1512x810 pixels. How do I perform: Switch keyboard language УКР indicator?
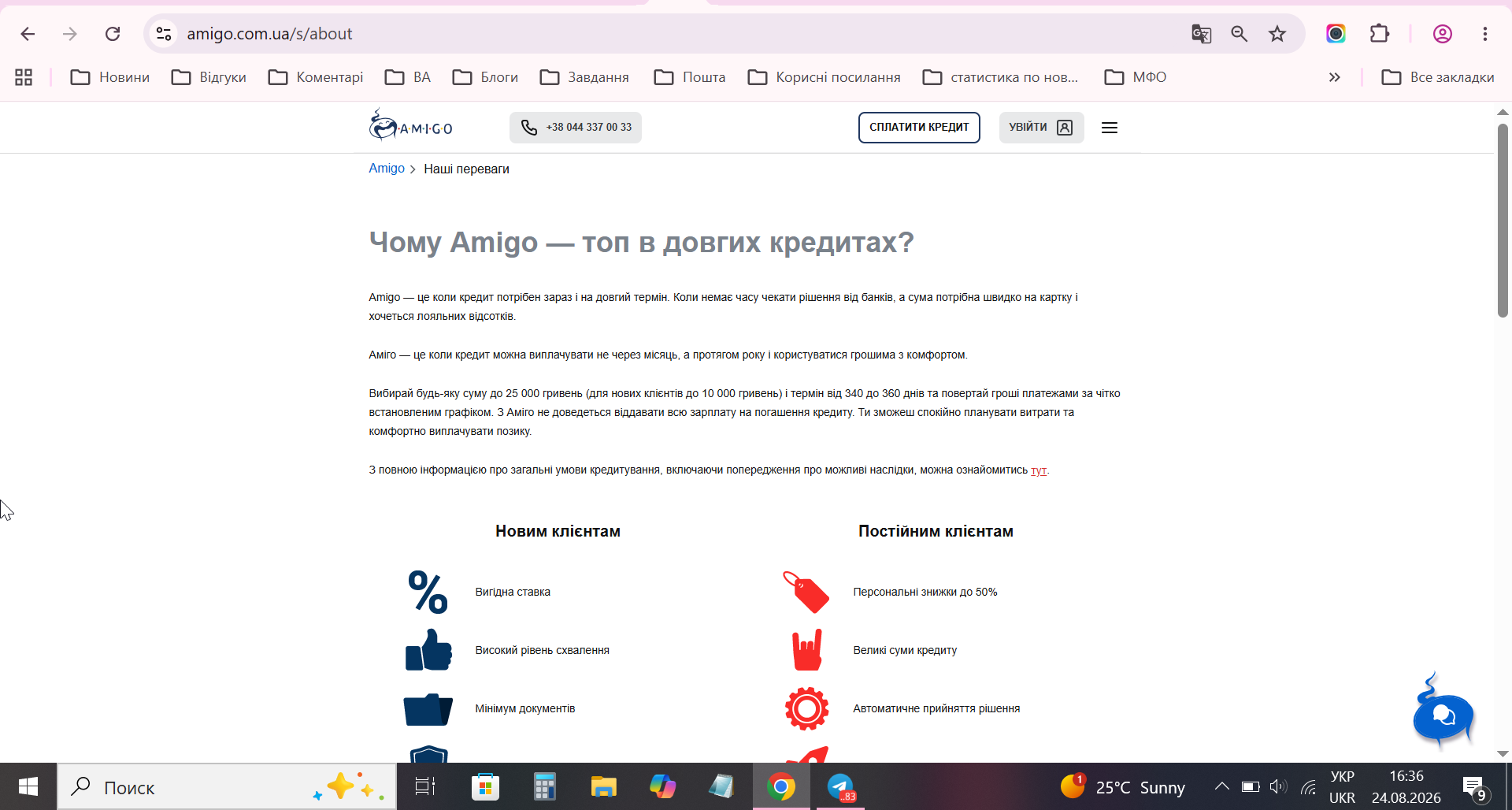[x=1342, y=786]
